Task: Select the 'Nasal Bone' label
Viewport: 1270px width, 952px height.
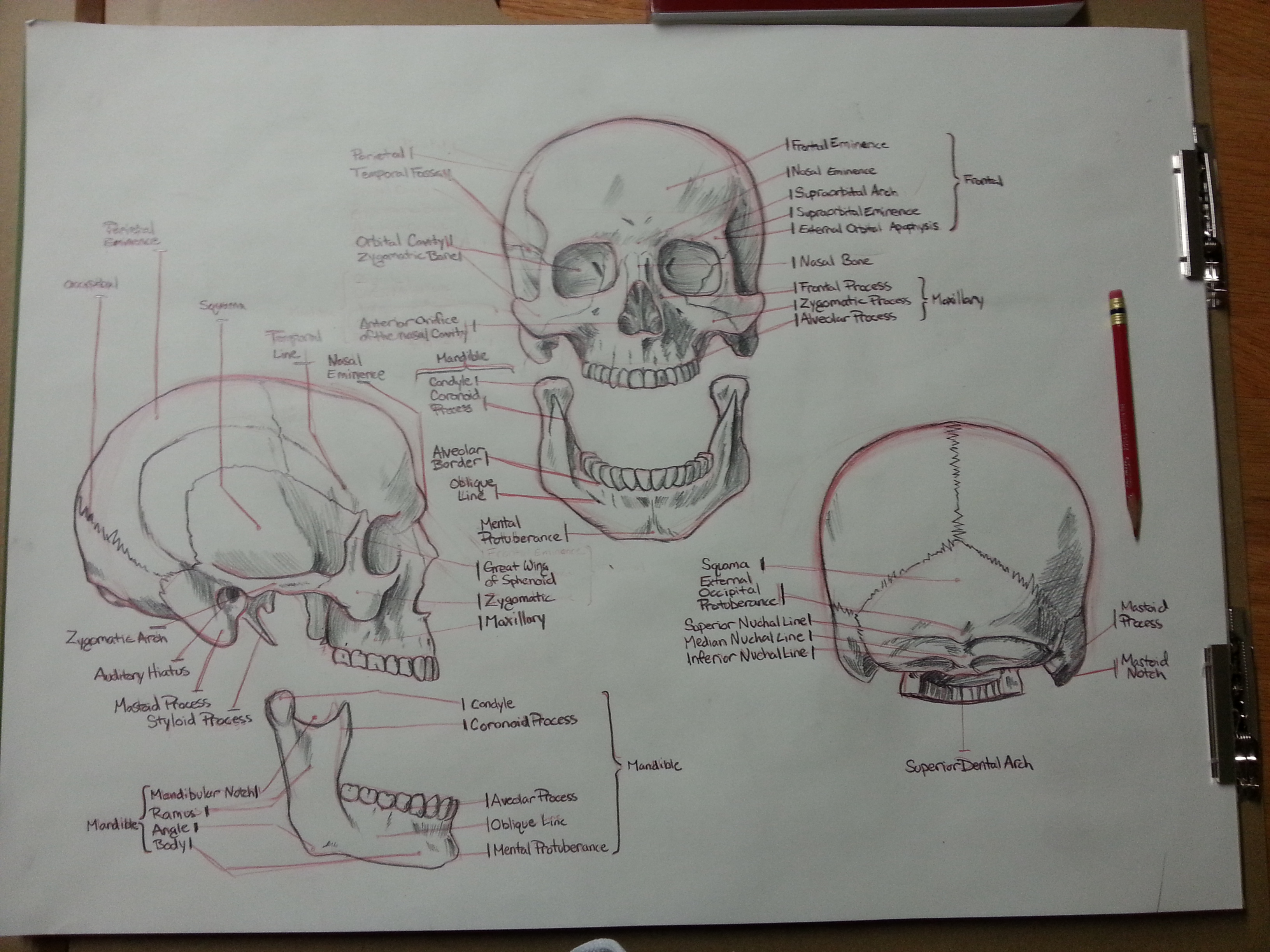Action: 836,261
